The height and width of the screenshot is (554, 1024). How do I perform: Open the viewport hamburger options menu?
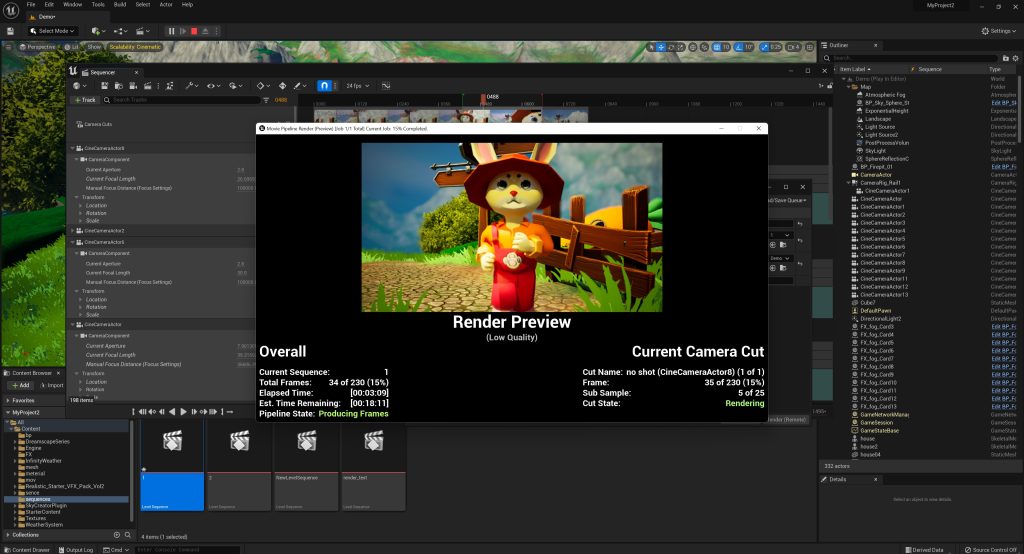click(8, 47)
